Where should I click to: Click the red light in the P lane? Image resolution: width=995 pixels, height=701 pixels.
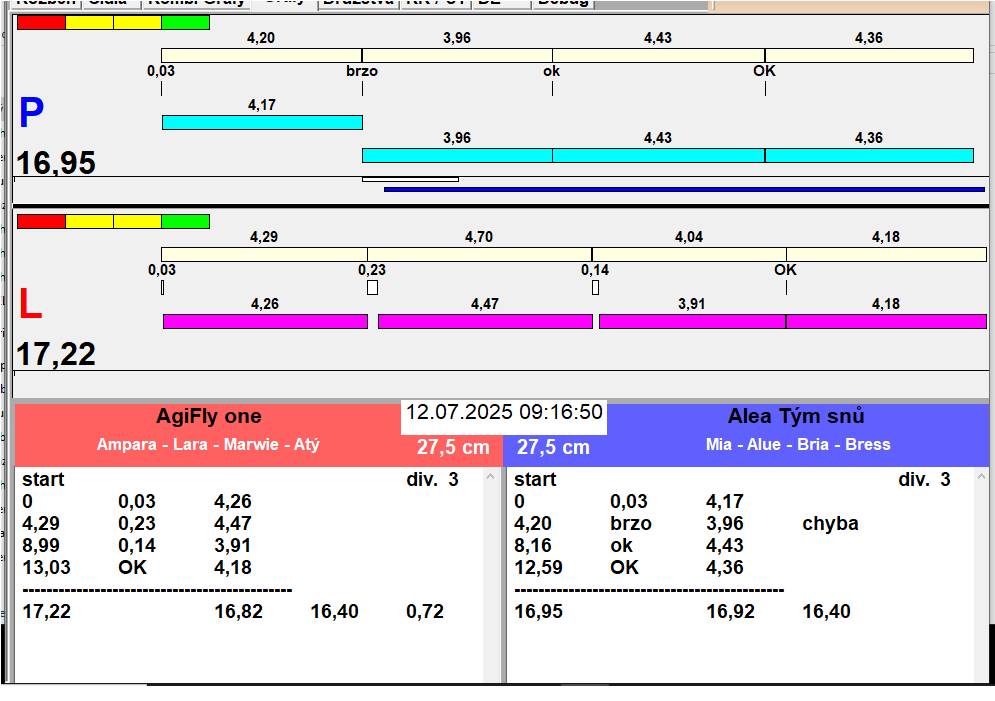coord(41,22)
